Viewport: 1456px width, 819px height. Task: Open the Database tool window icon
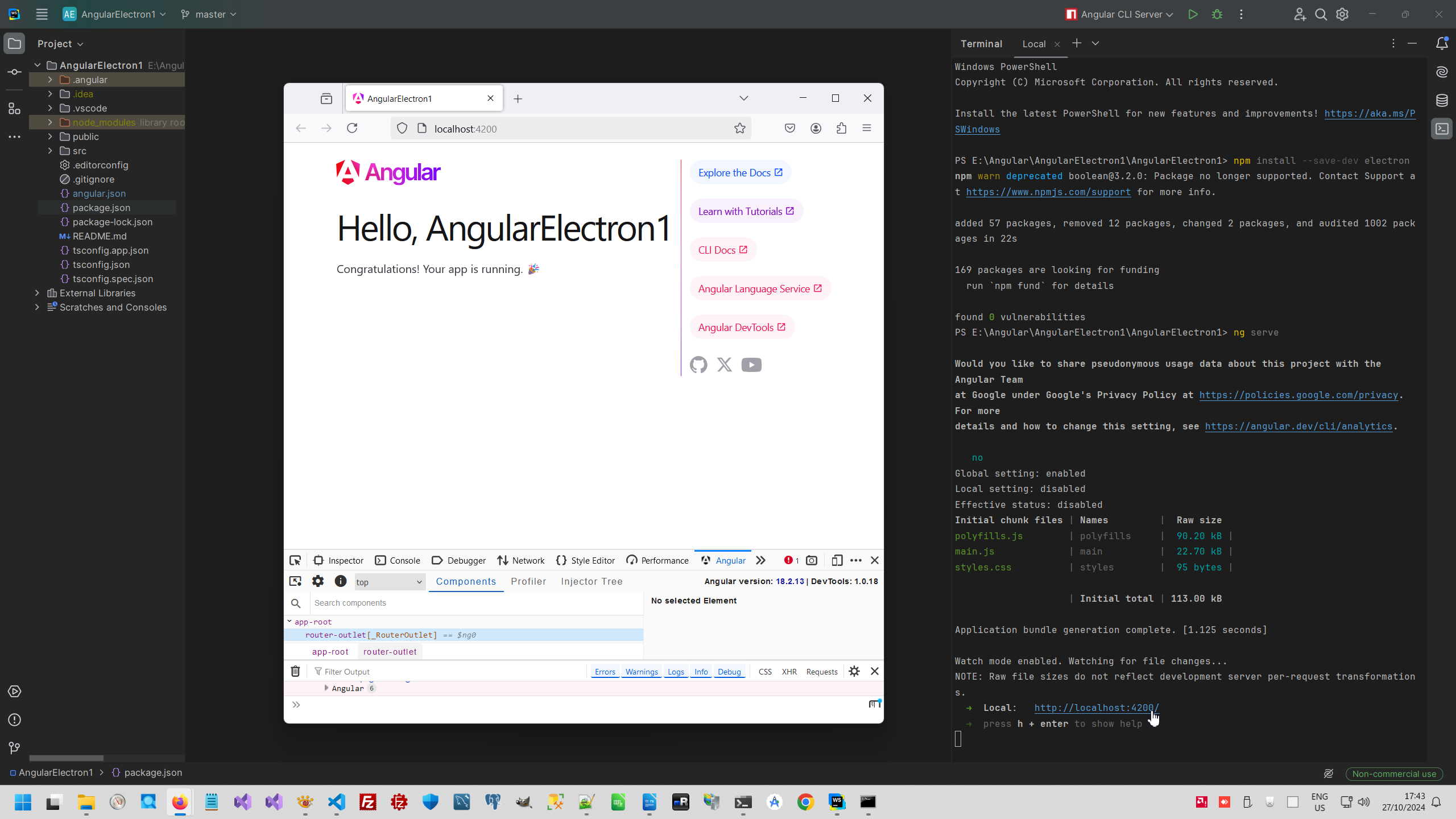tap(1442, 101)
